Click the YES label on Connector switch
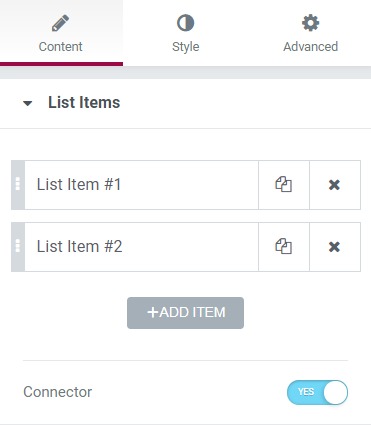 tap(306, 392)
